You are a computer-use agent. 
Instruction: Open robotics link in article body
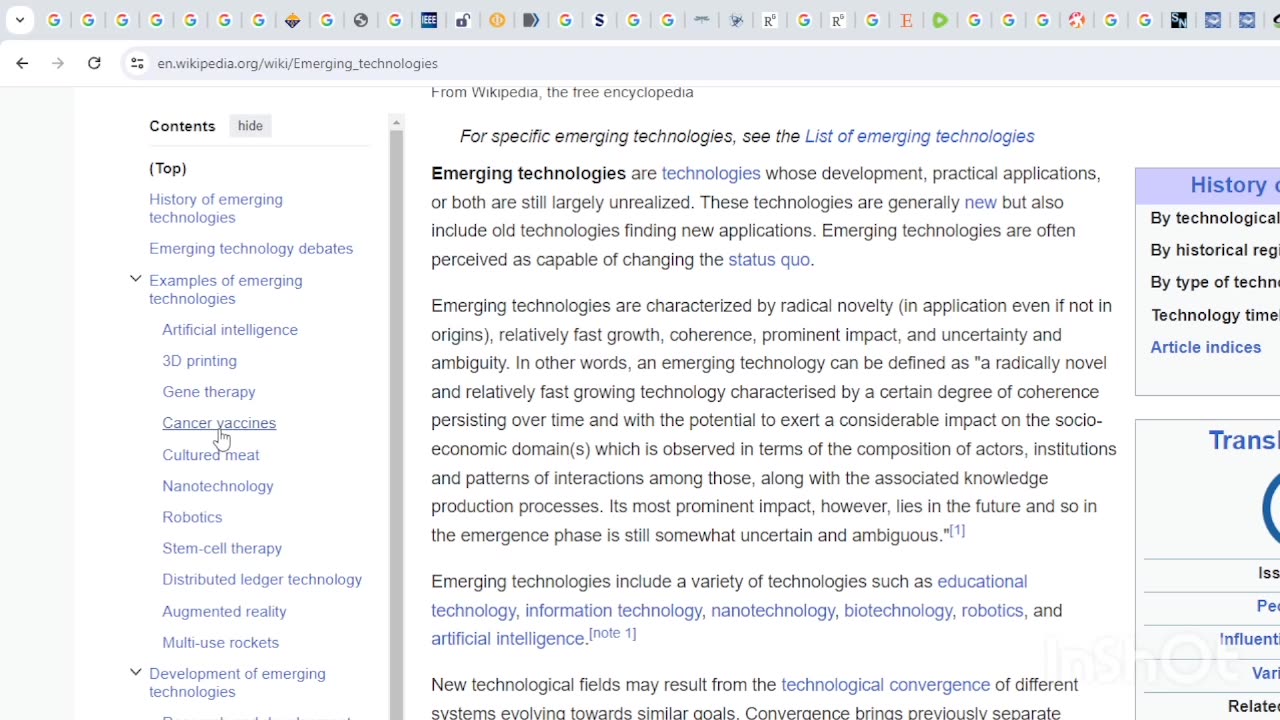point(992,610)
